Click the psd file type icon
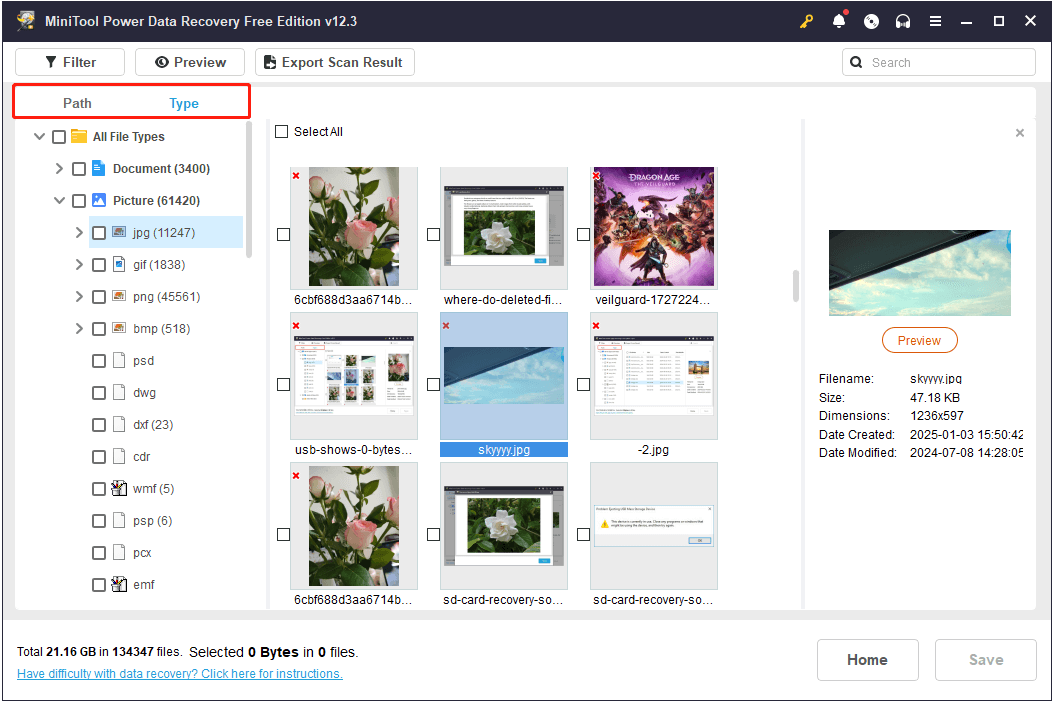 (119, 360)
